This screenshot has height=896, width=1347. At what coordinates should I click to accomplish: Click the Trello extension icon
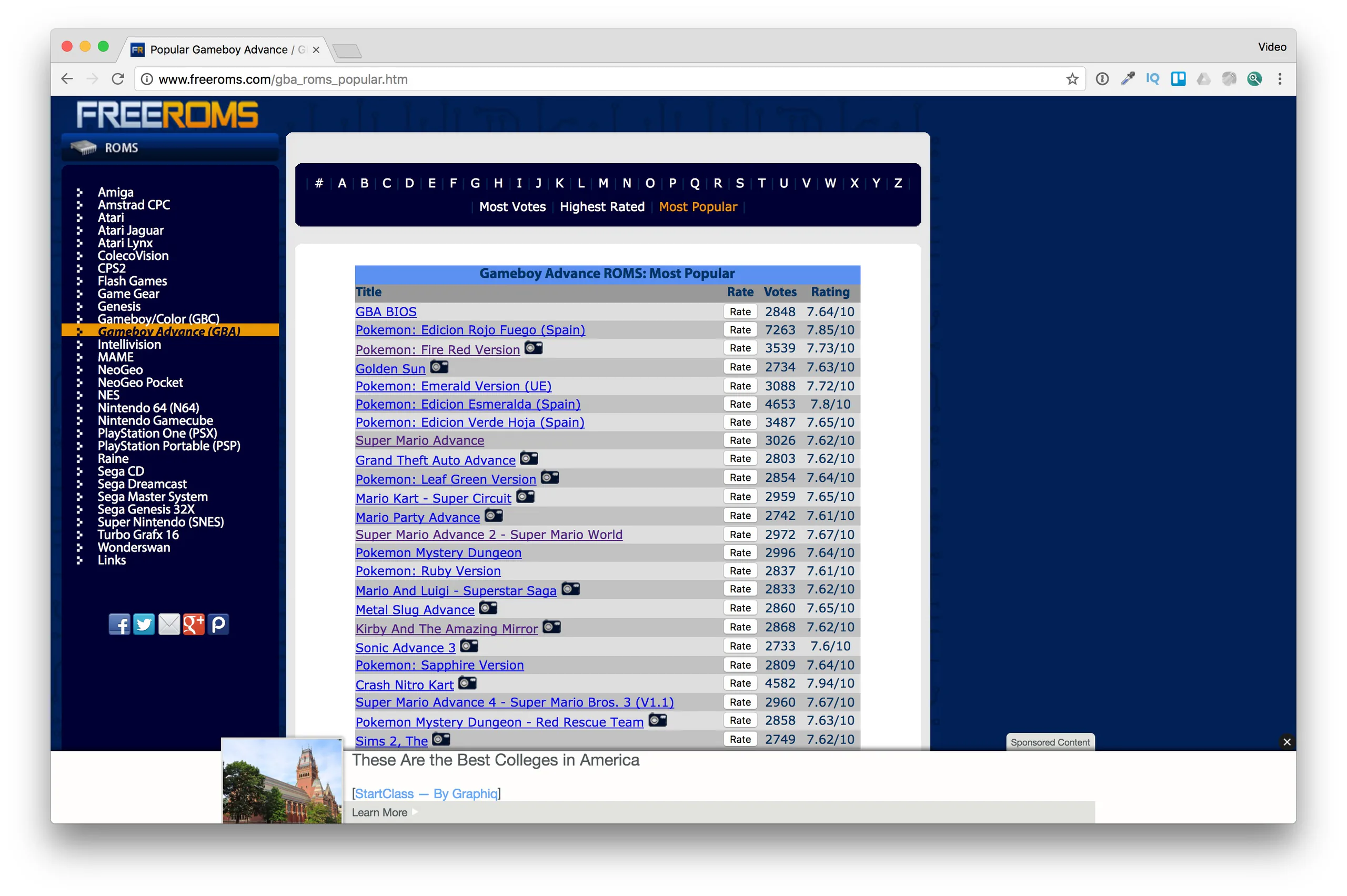1178,79
